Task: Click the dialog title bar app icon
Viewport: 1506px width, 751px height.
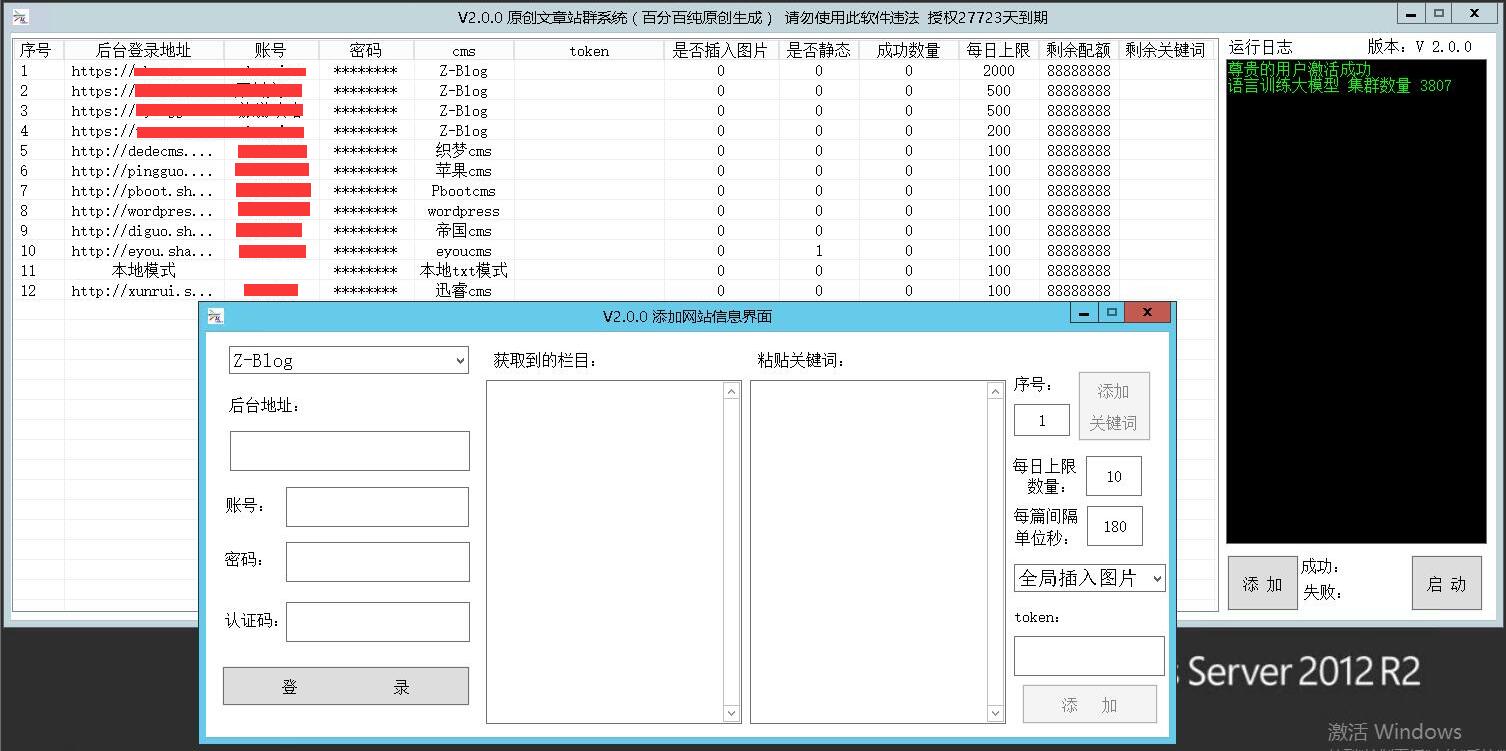Action: click(x=215, y=316)
